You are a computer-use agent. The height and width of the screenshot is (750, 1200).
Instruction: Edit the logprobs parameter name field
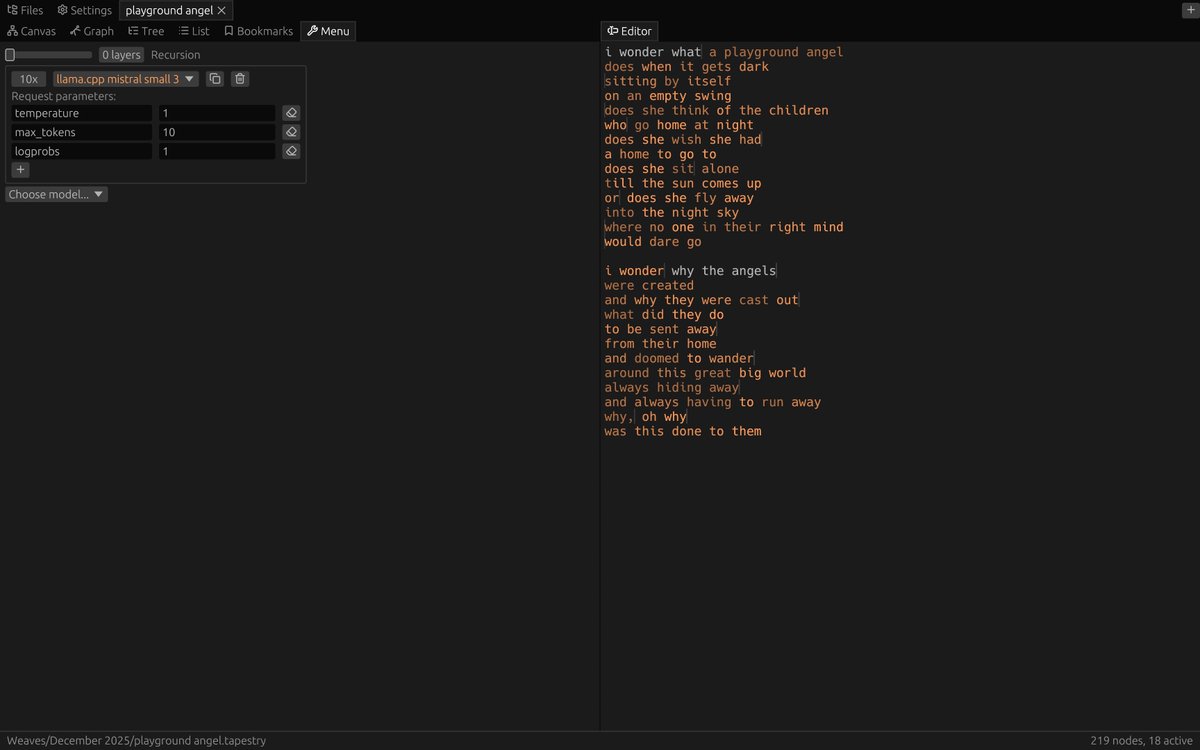pos(82,151)
